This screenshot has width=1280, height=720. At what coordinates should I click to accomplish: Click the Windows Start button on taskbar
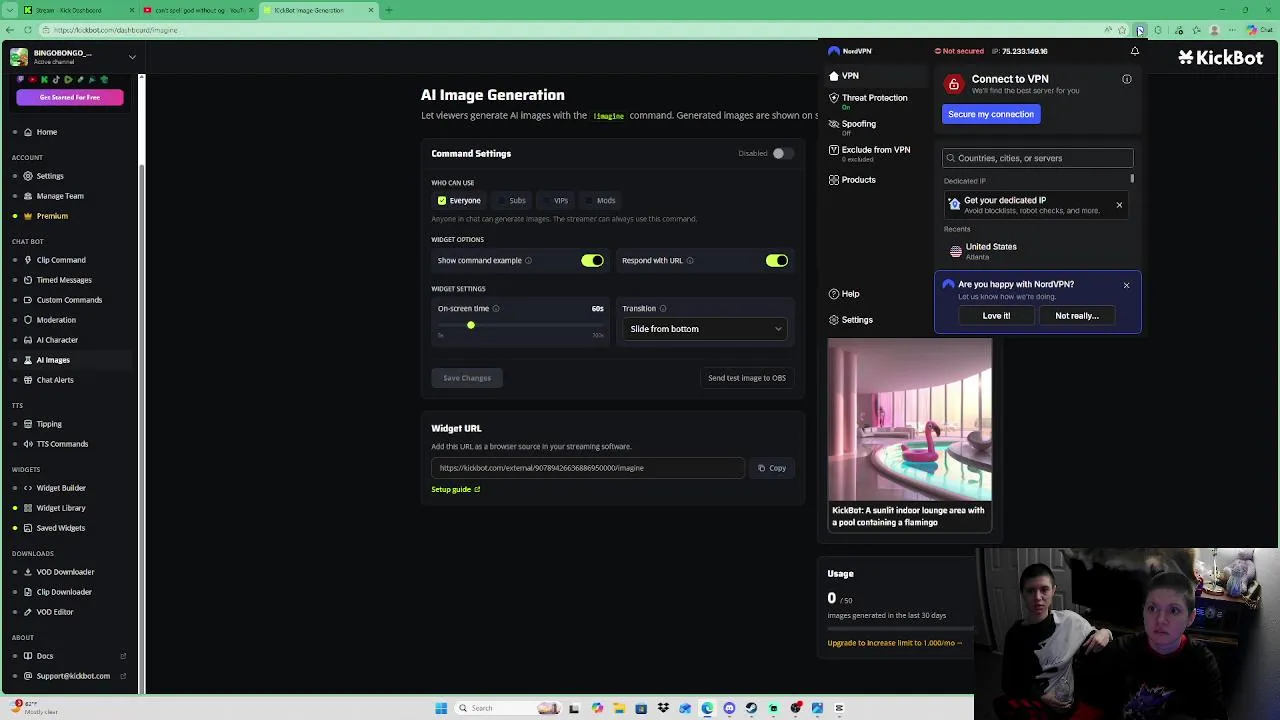coord(441,708)
